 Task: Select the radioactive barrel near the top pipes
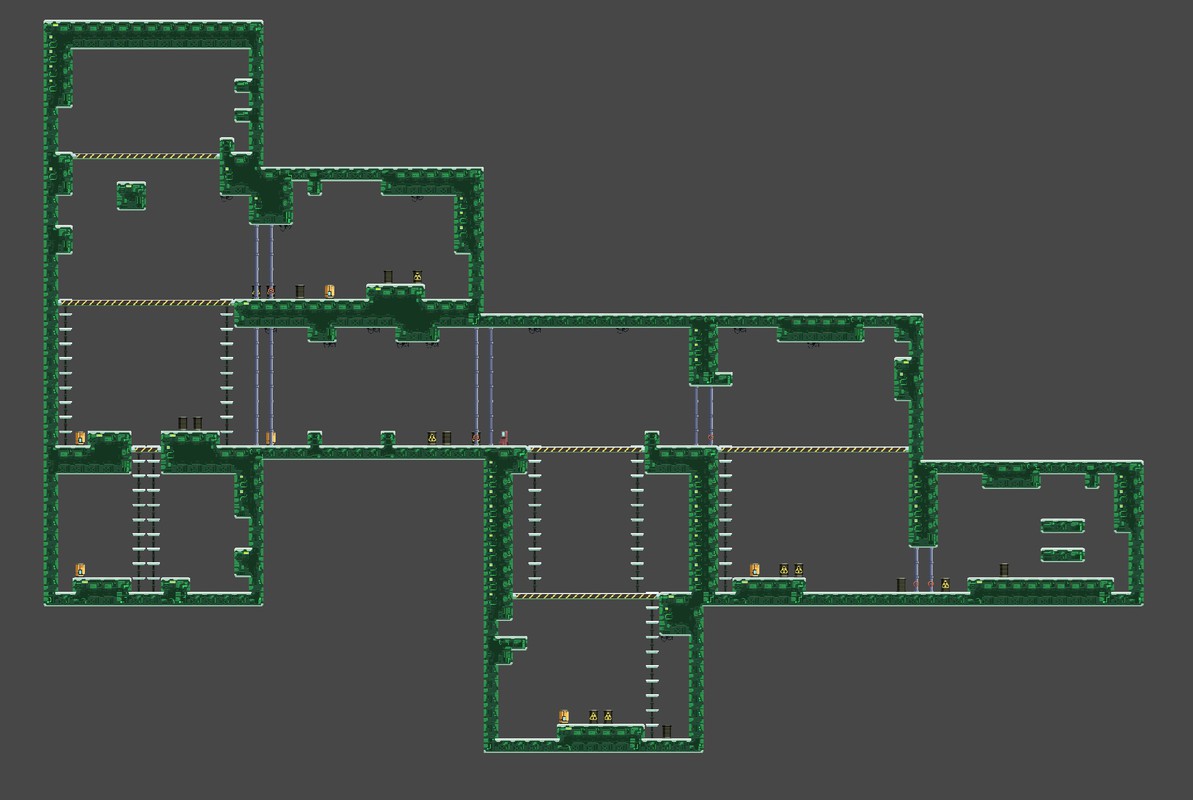tap(417, 276)
